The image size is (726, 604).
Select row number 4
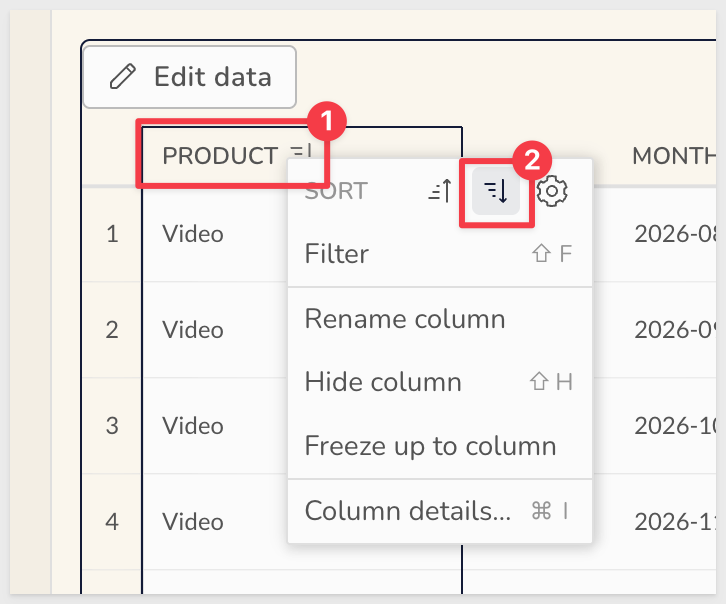pos(112,522)
